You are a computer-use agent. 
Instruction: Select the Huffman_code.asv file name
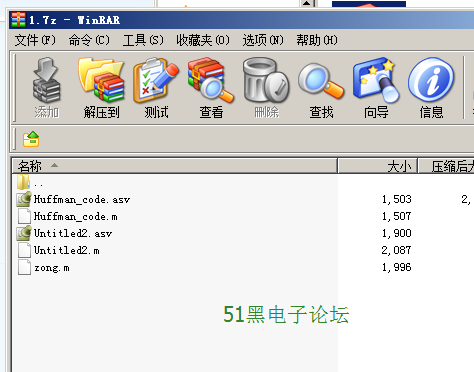pyautogui.click(x=82, y=199)
